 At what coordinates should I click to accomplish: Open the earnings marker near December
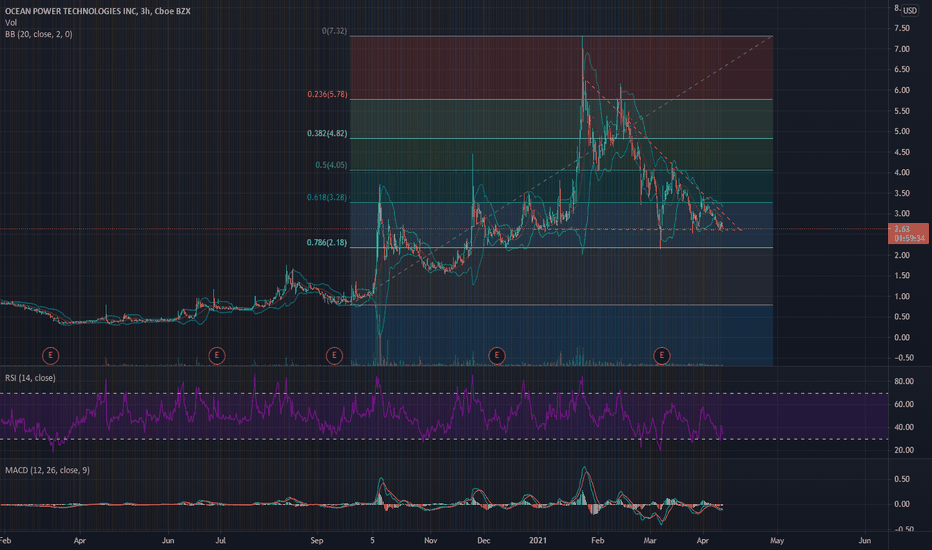497,356
